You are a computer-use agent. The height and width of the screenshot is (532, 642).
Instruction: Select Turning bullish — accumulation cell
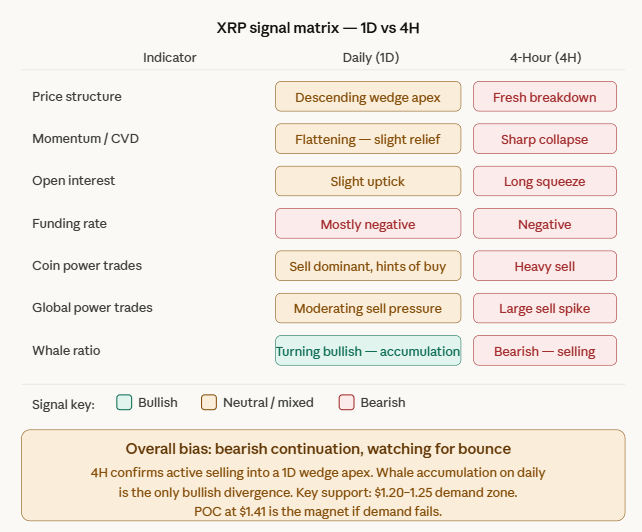[368, 351]
